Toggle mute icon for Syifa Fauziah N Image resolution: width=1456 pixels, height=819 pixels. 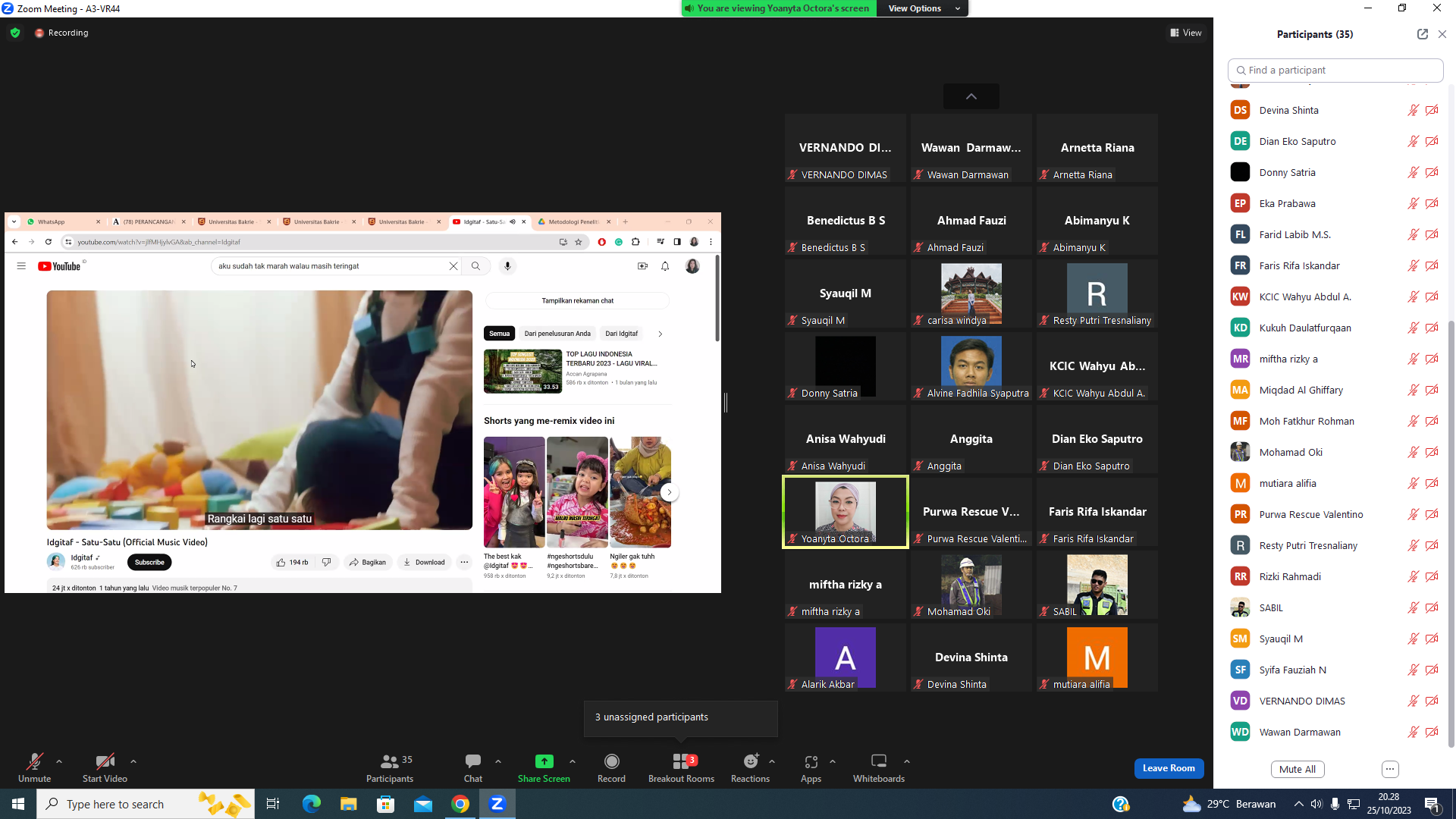pyautogui.click(x=1413, y=670)
